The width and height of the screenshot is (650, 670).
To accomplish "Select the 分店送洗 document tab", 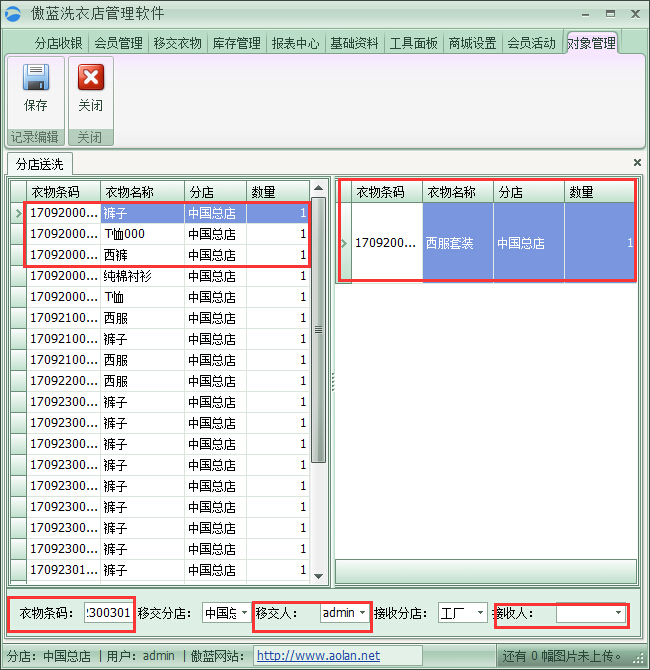I will tap(39, 164).
